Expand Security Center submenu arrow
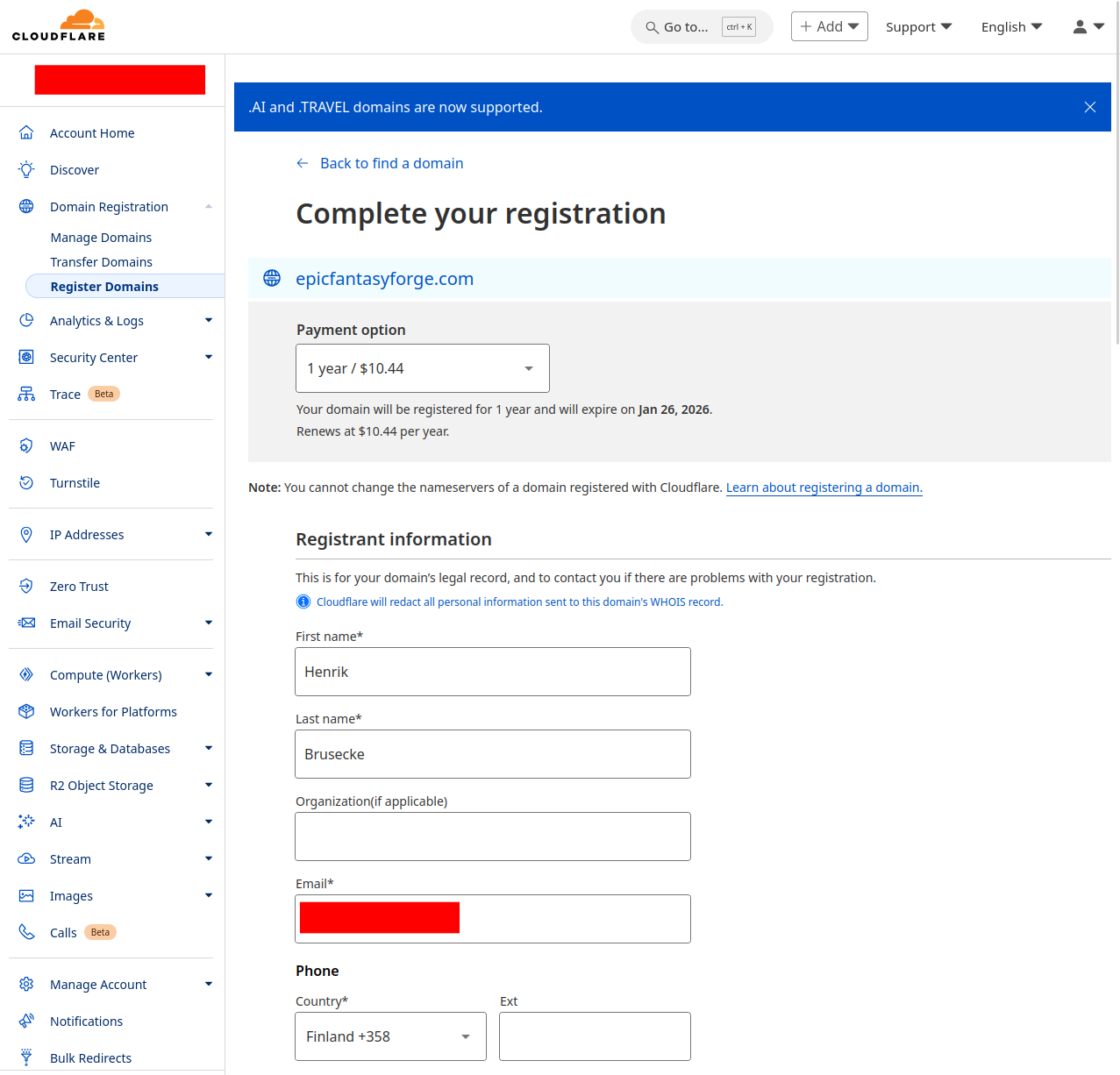 tap(209, 357)
